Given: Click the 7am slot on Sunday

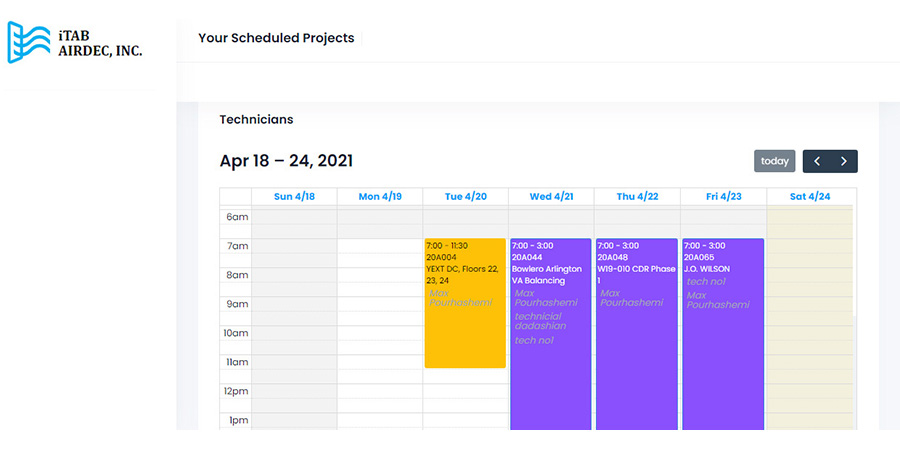Looking at the screenshot, I should point(294,246).
